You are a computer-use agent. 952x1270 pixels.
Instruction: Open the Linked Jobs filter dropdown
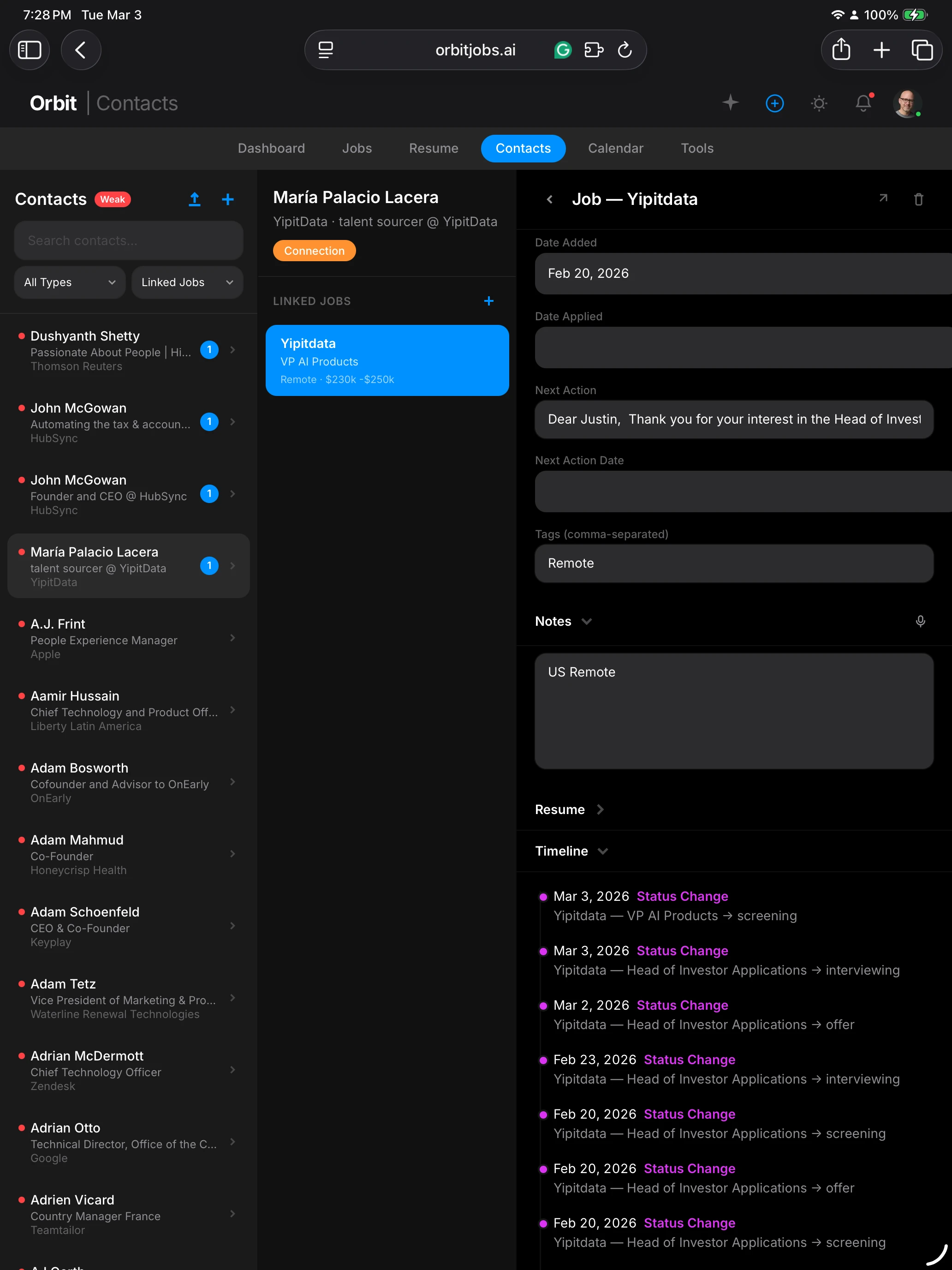coord(187,282)
